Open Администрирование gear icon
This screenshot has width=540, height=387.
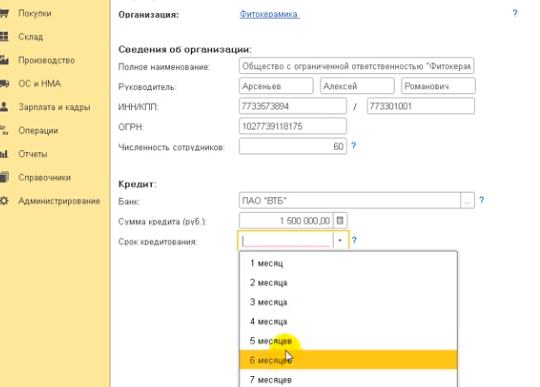(4, 201)
